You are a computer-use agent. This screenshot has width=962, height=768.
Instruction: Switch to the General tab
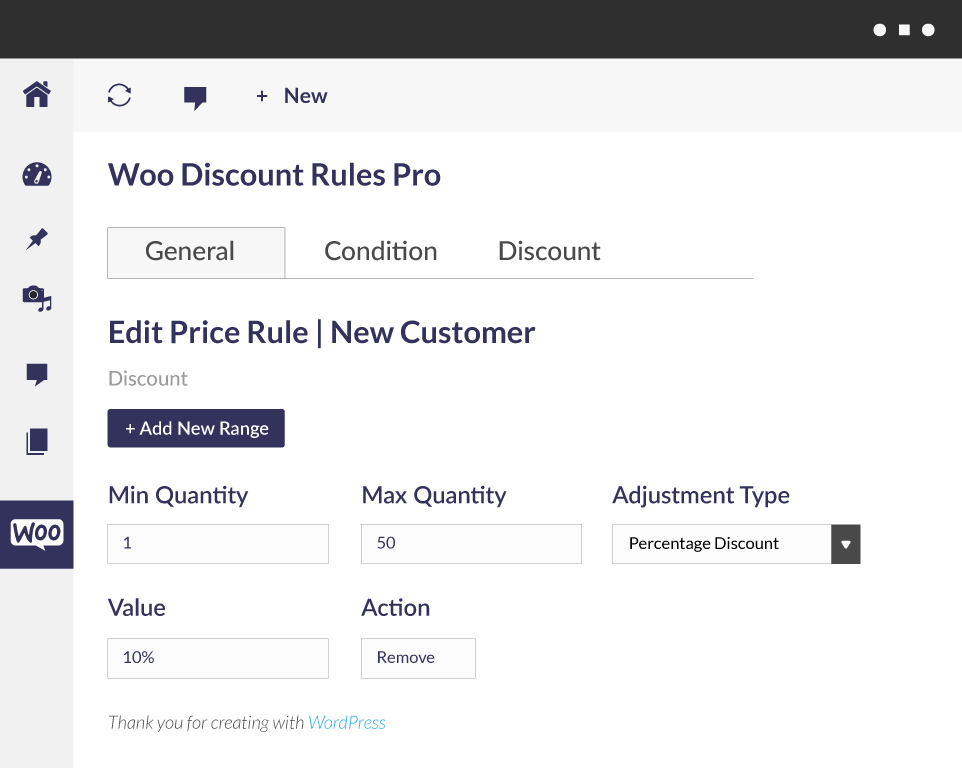point(196,253)
